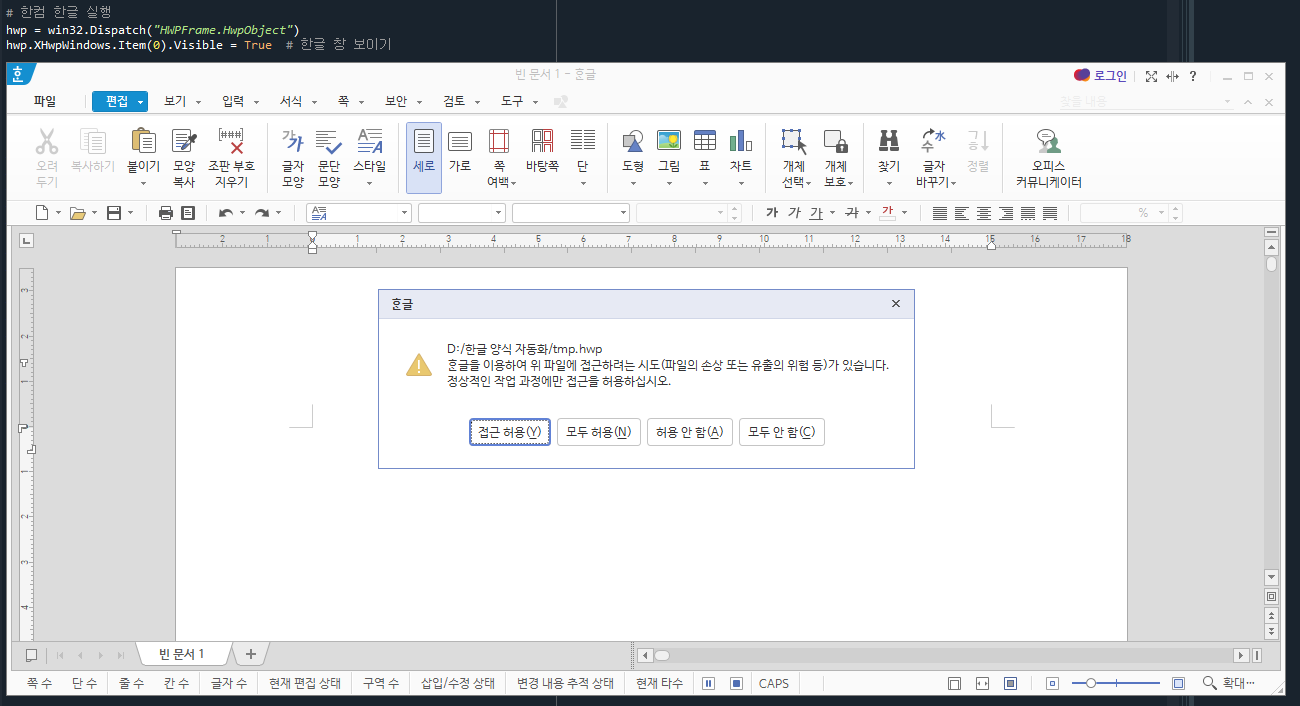Insert a table with 표 icon

(705, 141)
